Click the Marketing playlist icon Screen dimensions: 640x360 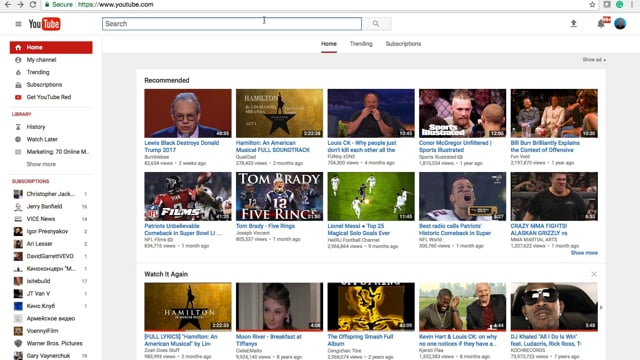[18, 152]
